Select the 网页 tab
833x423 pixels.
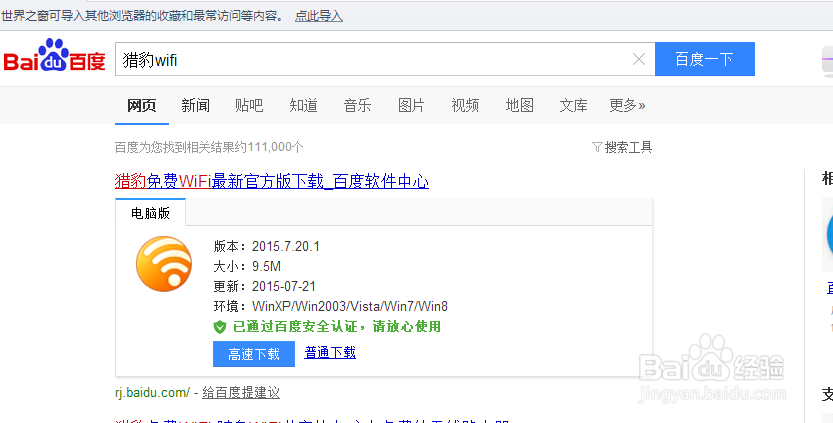(x=142, y=105)
